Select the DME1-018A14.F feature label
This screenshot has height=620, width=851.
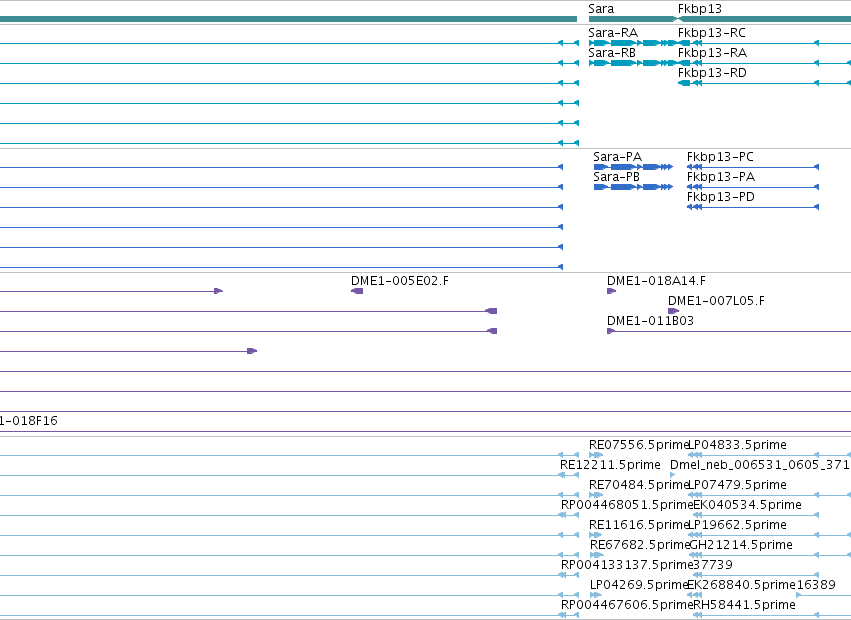(656, 281)
